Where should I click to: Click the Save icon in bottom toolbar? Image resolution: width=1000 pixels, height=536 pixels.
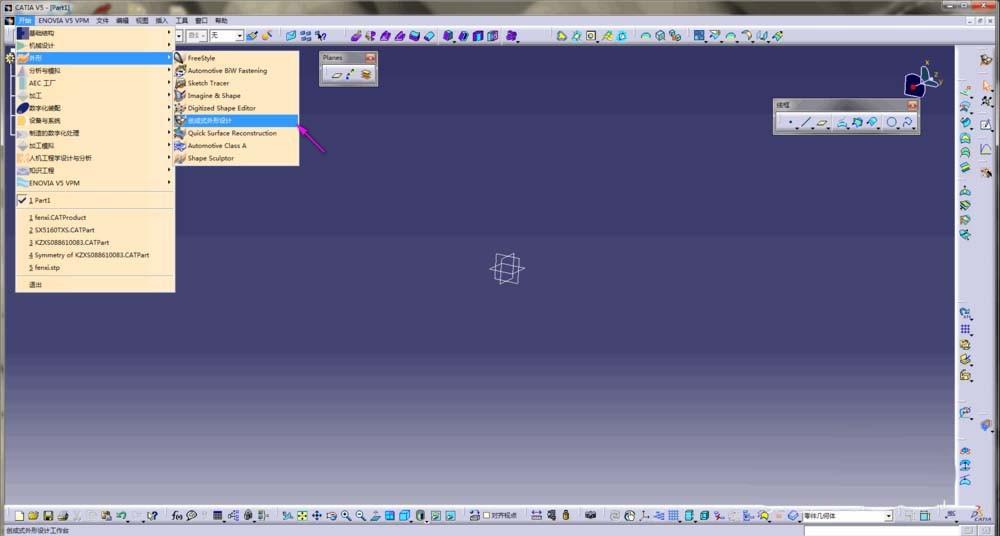pyautogui.click(x=48, y=516)
